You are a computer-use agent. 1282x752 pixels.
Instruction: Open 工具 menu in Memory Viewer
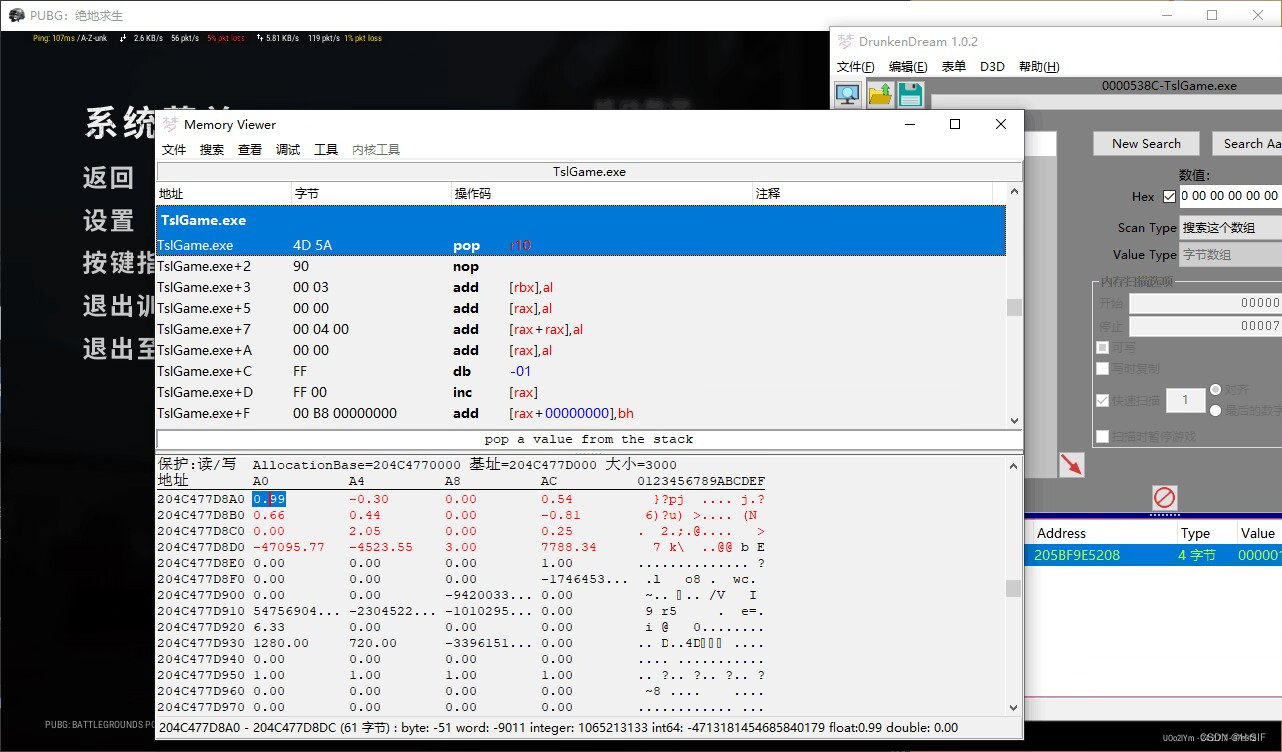pyautogui.click(x=326, y=150)
